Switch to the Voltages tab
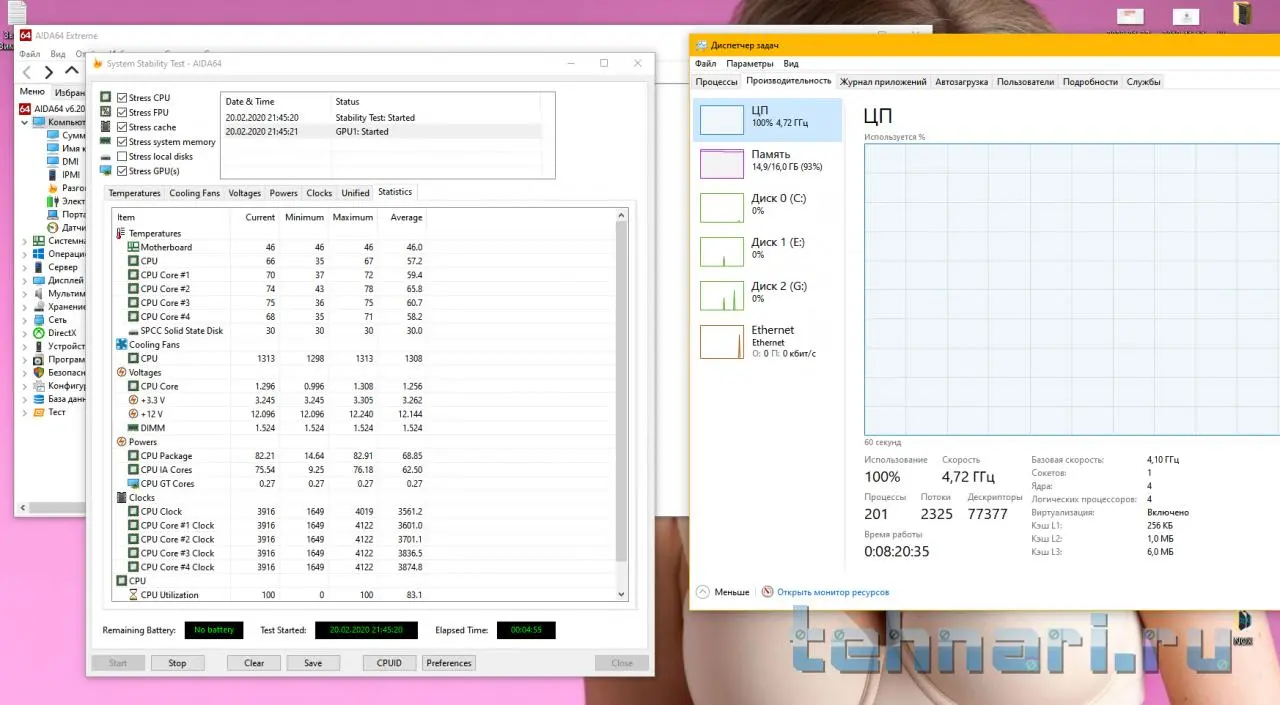Screen dimensions: 1280x705 pos(245,193)
